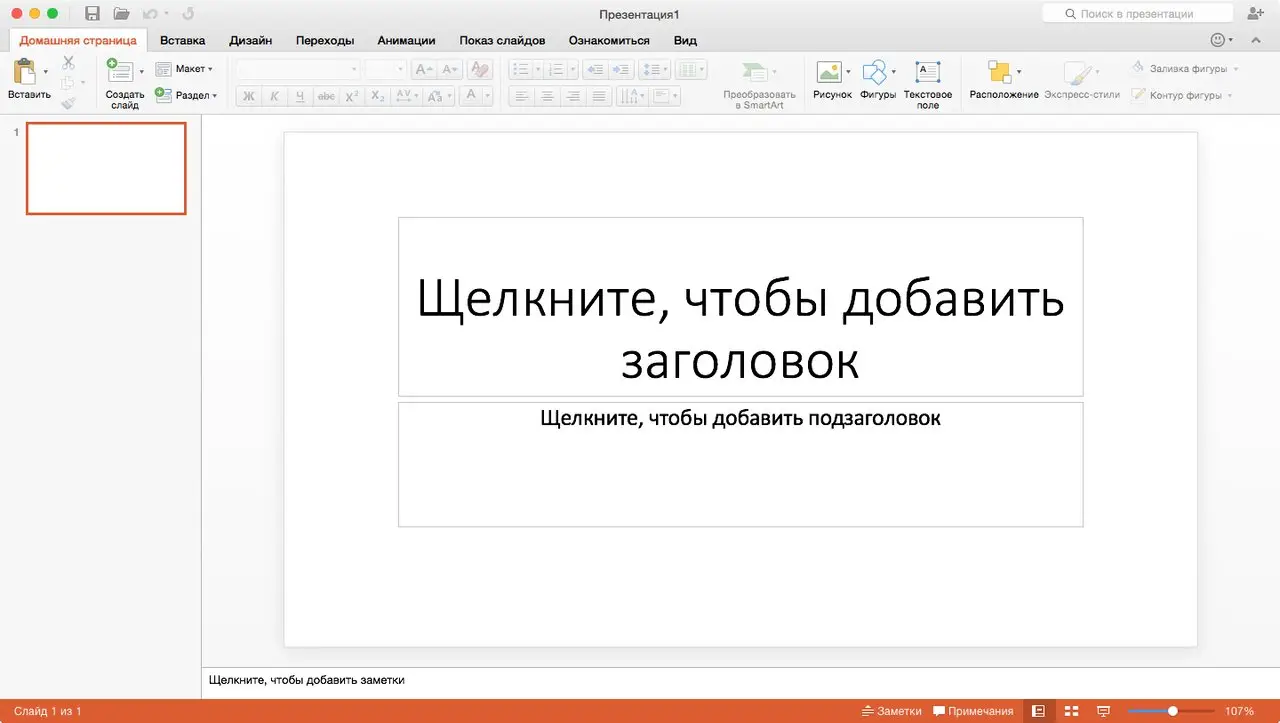Click the 107% zoom level

(x=1239, y=711)
